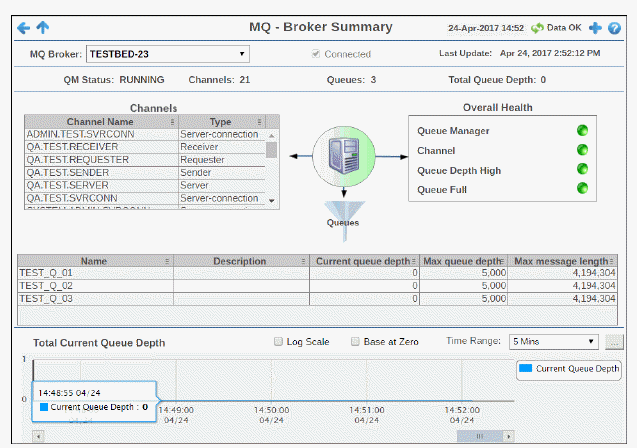Click the Current Queue Depth legend swatch
The image size is (637, 448).
[526, 369]
